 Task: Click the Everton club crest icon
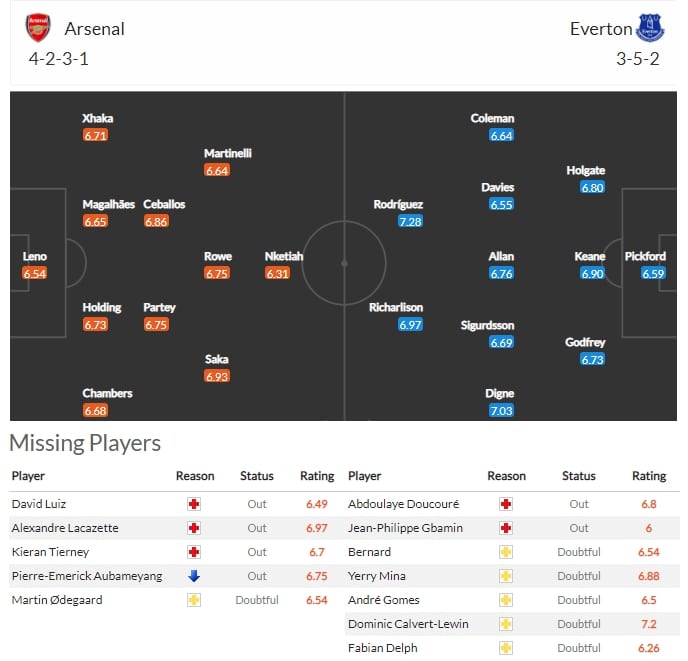click(x=650, y=28)
